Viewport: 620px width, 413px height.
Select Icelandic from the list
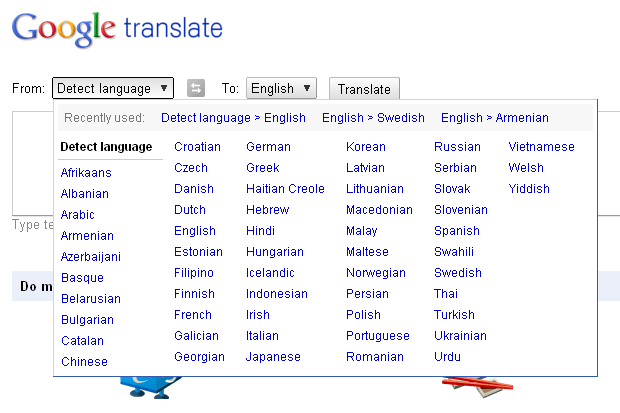coord(270,273)
